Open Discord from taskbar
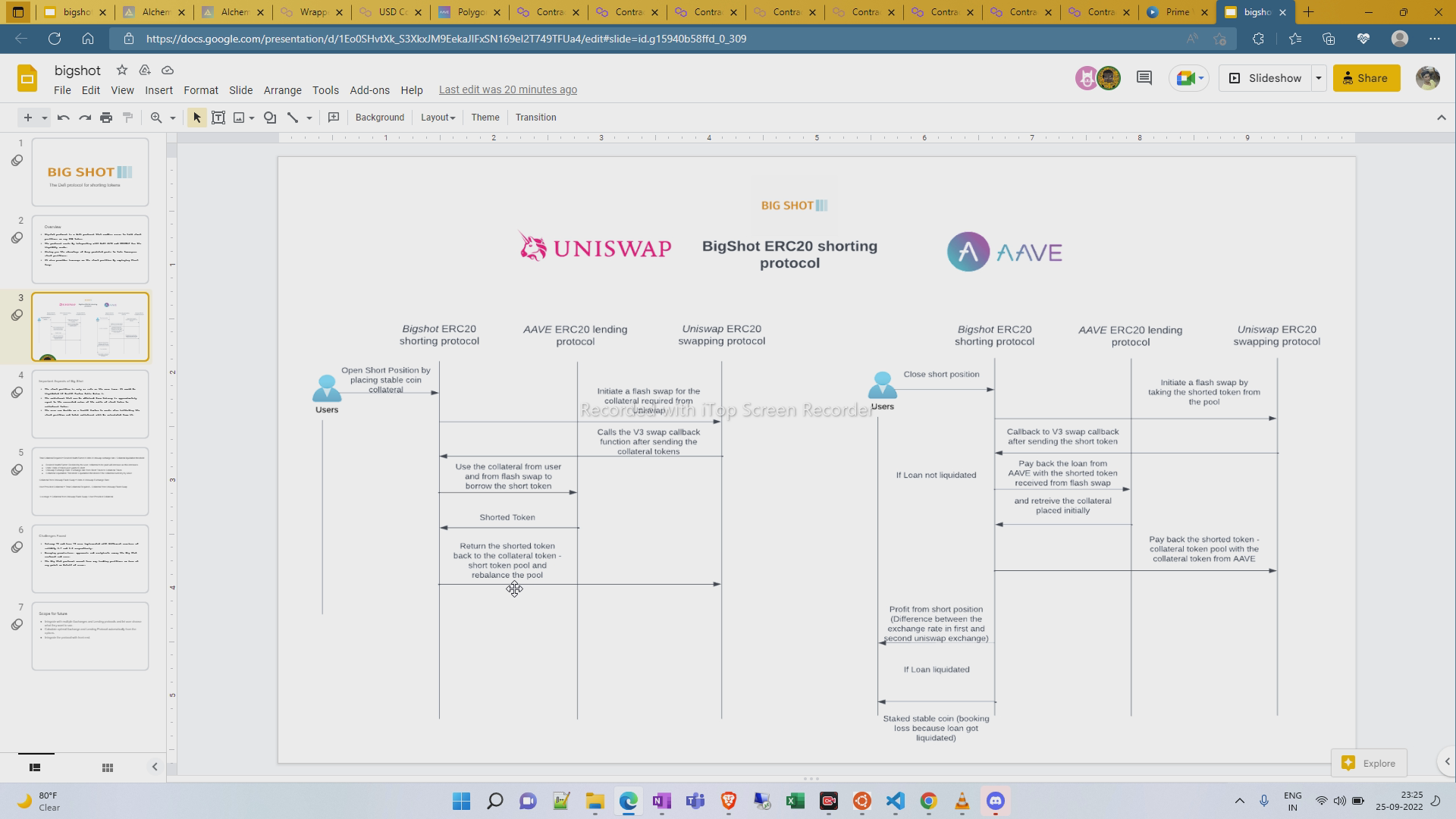Viewport: 1456px width, 819px height. tap(995, 801)
